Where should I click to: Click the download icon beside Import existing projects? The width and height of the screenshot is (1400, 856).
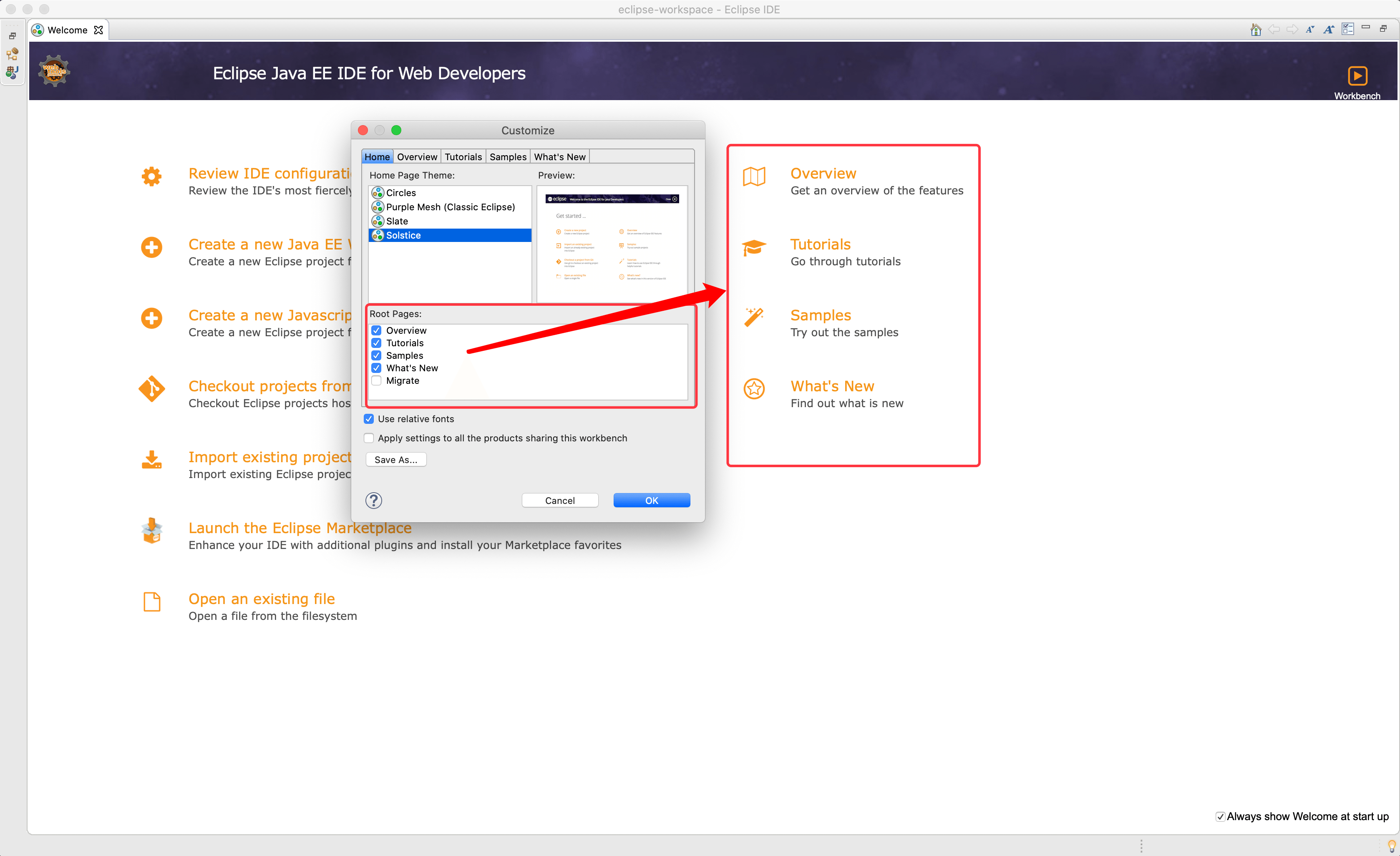(152, 460)
